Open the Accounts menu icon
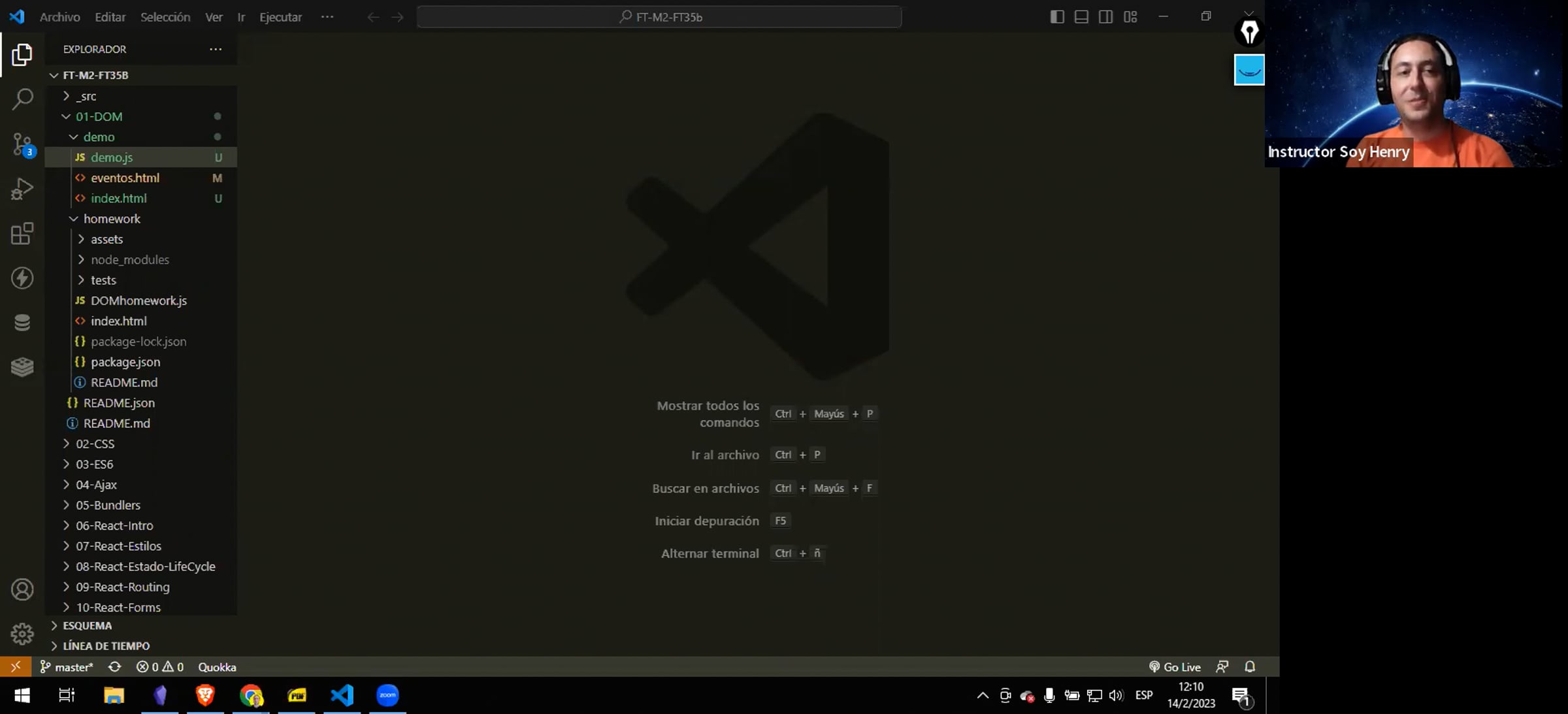This screenshot has height=714, width=1568. 22,590
